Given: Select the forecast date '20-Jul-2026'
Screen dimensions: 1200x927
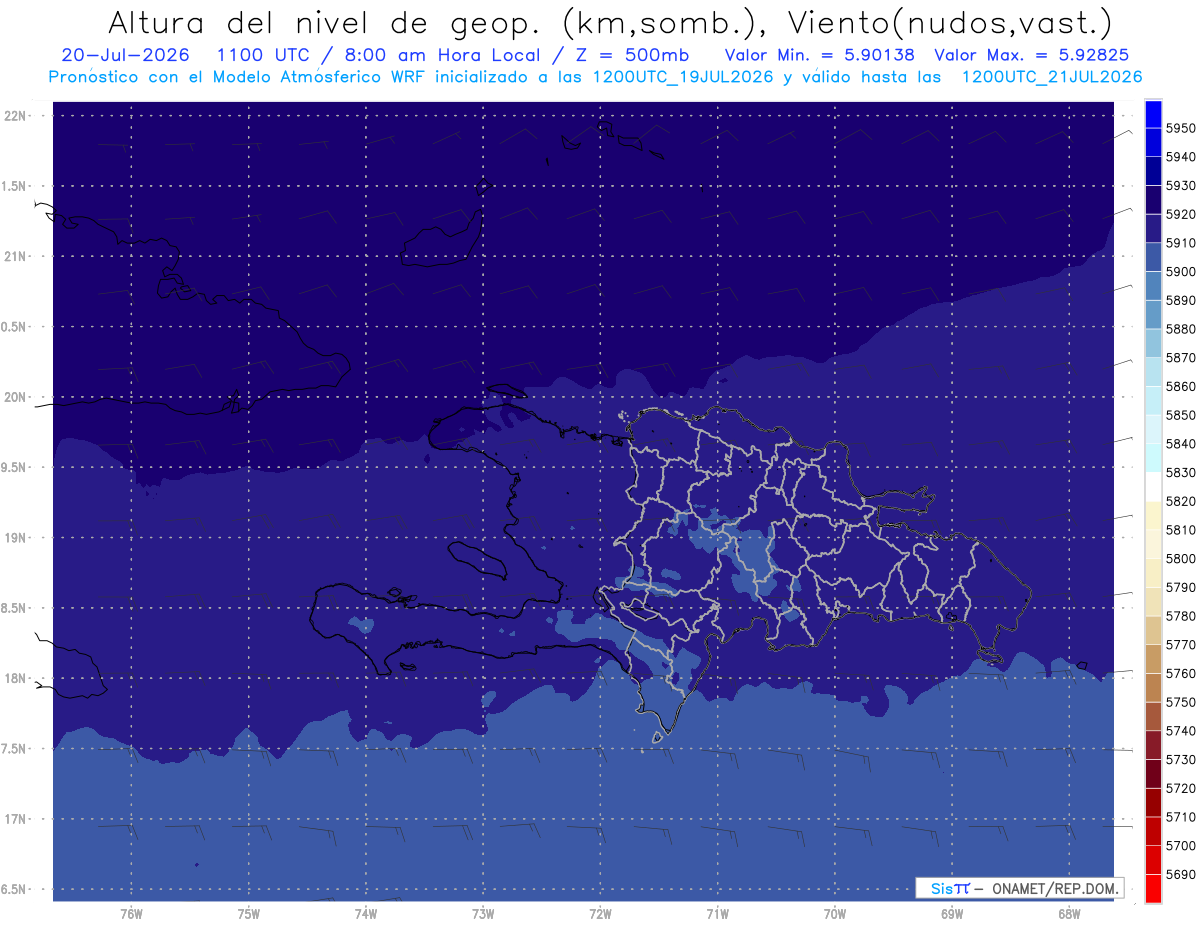Looking at the screenshot, I should point(125,55).
